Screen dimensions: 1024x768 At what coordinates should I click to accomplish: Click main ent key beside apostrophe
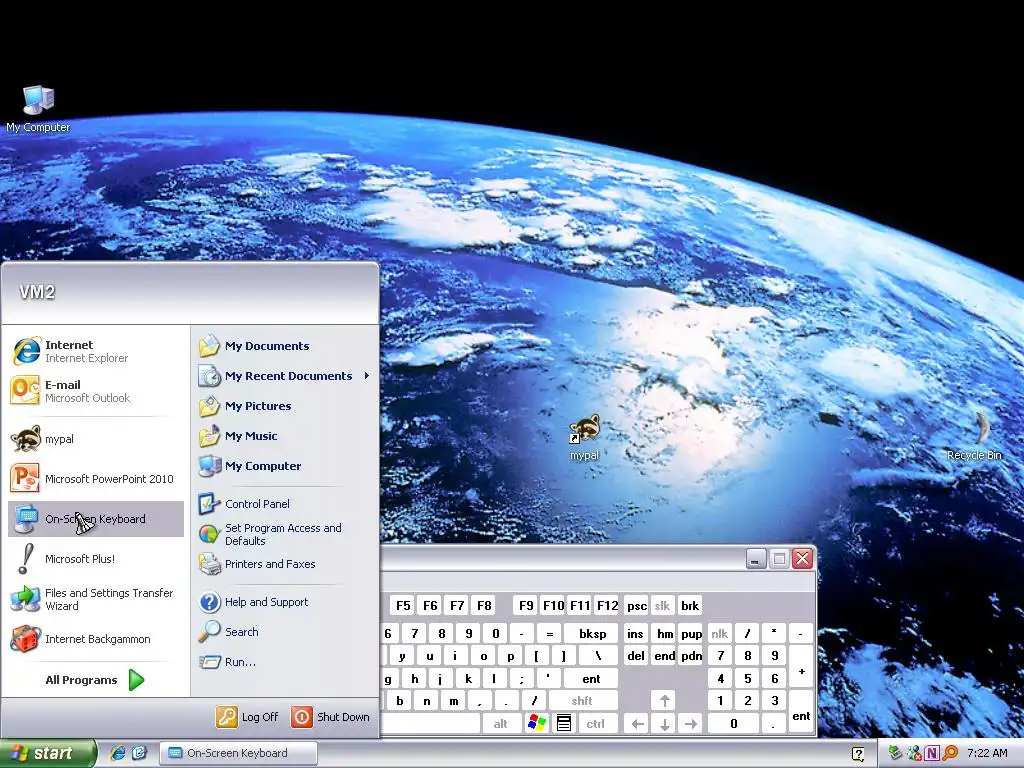pos(591,679)
